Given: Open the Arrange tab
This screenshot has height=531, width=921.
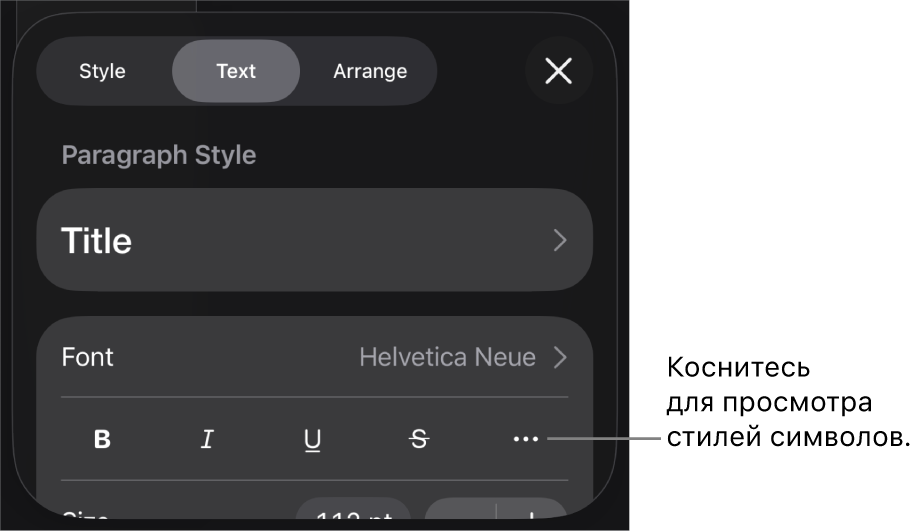Looking at the screenshot, I should (x=370, y=71).
